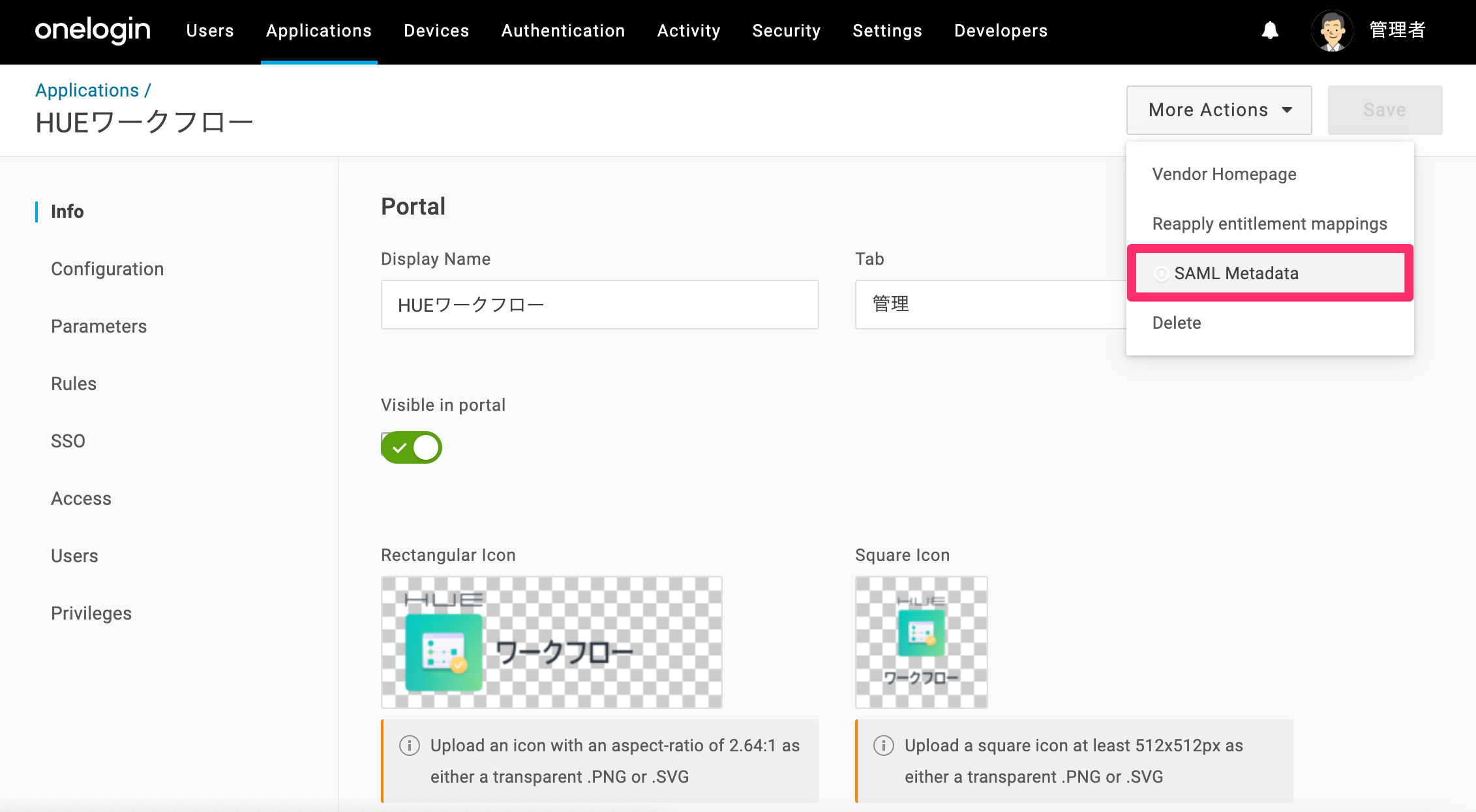Click the square icon info symbol
Screen dimensions: 1476x812
[884, 745]
